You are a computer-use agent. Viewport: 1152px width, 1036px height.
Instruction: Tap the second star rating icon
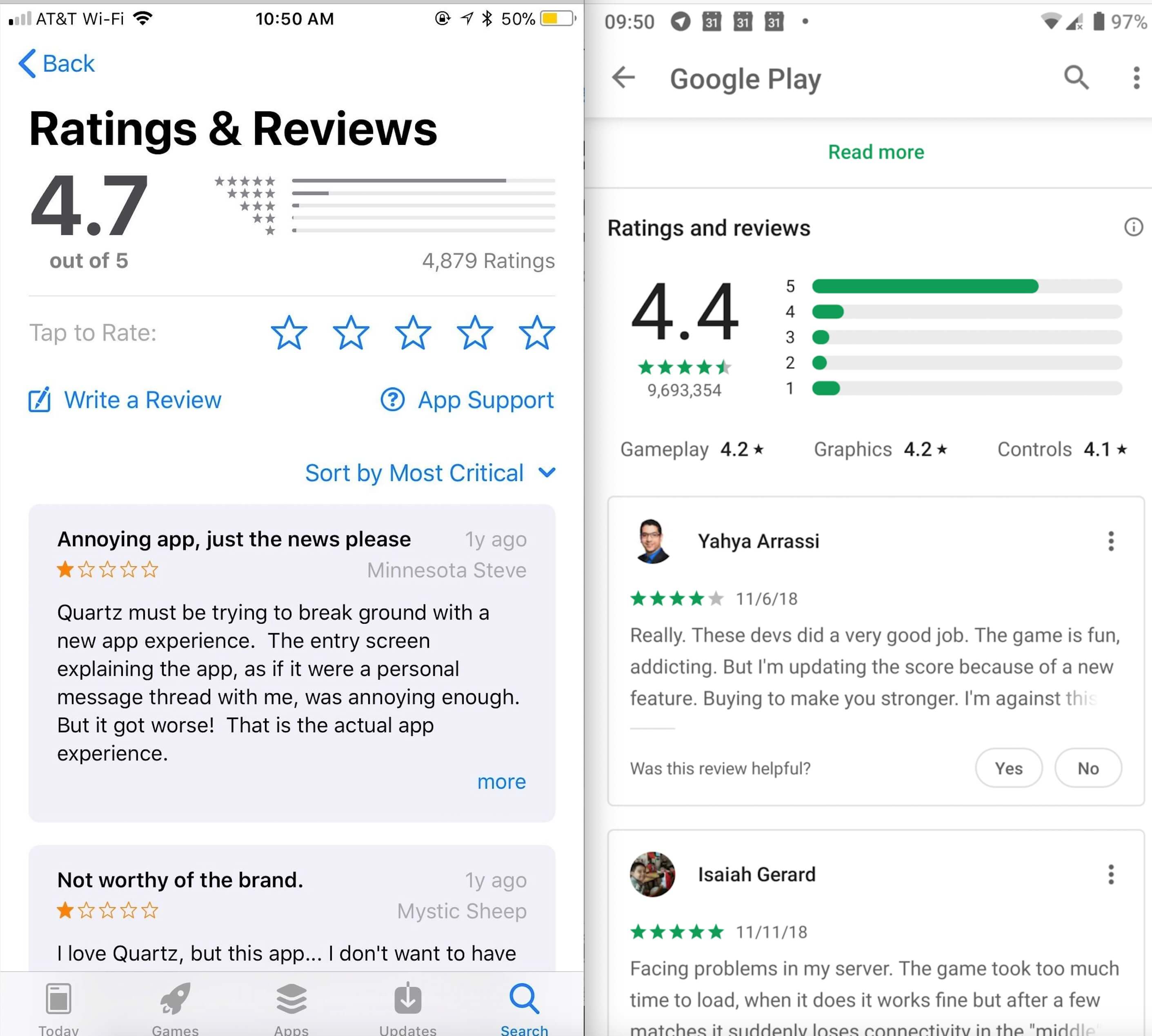click(x=352, y=333)
